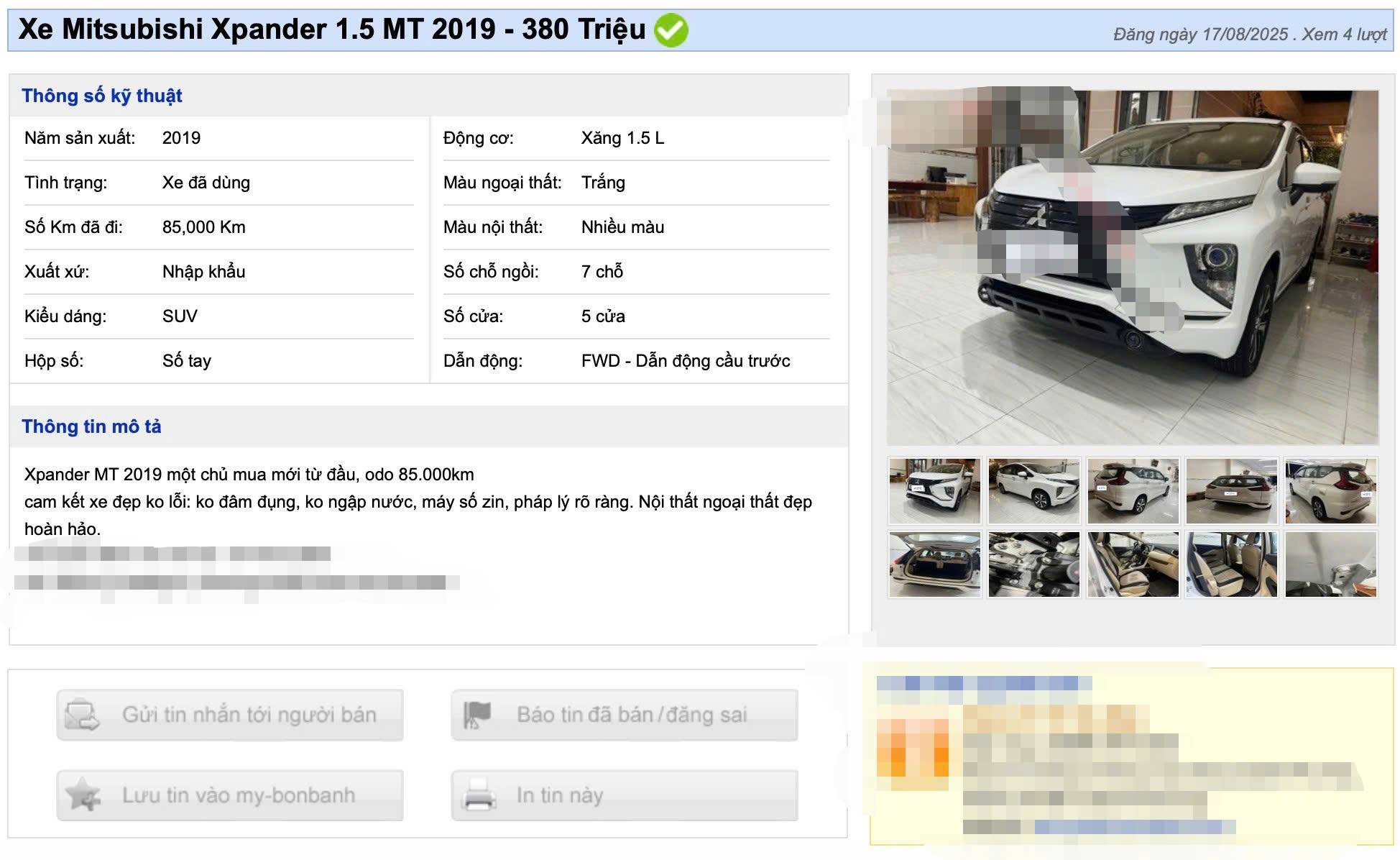
Task: Open the engine bay thumbnail photo
Action: click(x=1033, y=564)
